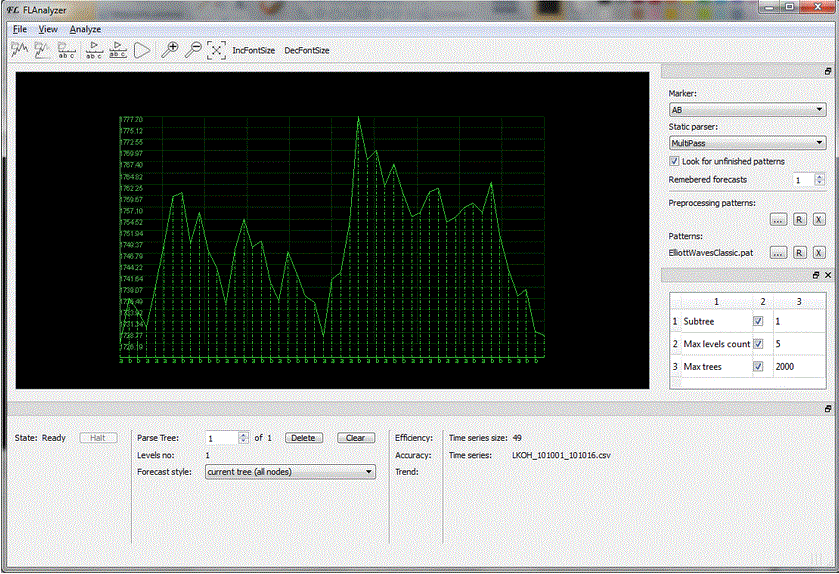Viewport: 839px width, 574px height.
Task: Click the fit-to-view brackets icon
Action: click(216, 50)
